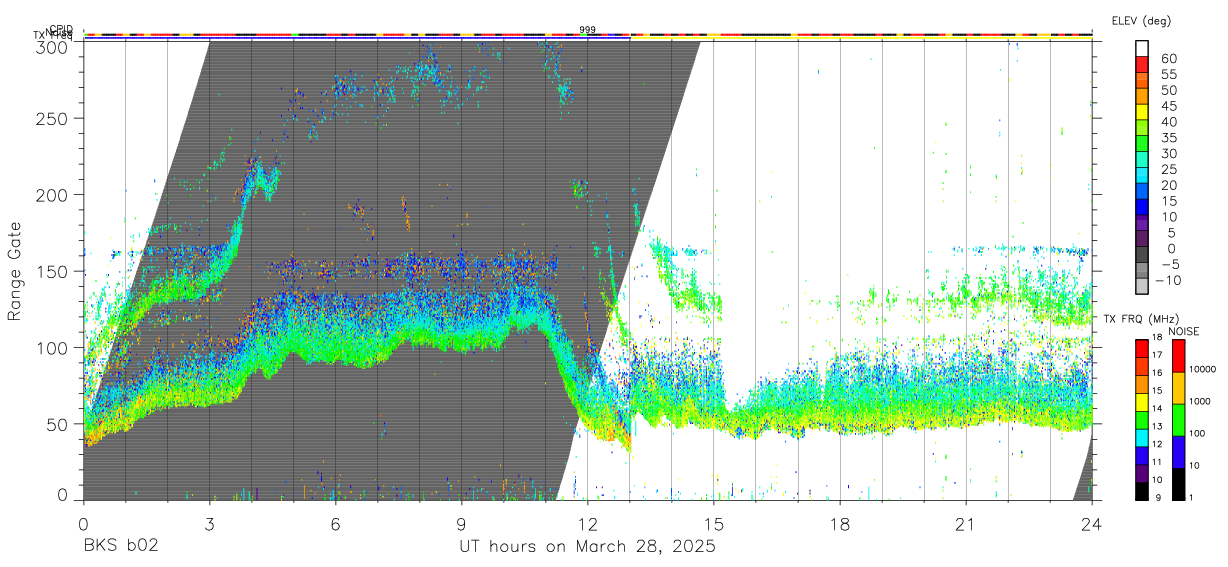
Task: Click the green NOISE swatch between 100 and 1000
Action: tap(1177, 419)
